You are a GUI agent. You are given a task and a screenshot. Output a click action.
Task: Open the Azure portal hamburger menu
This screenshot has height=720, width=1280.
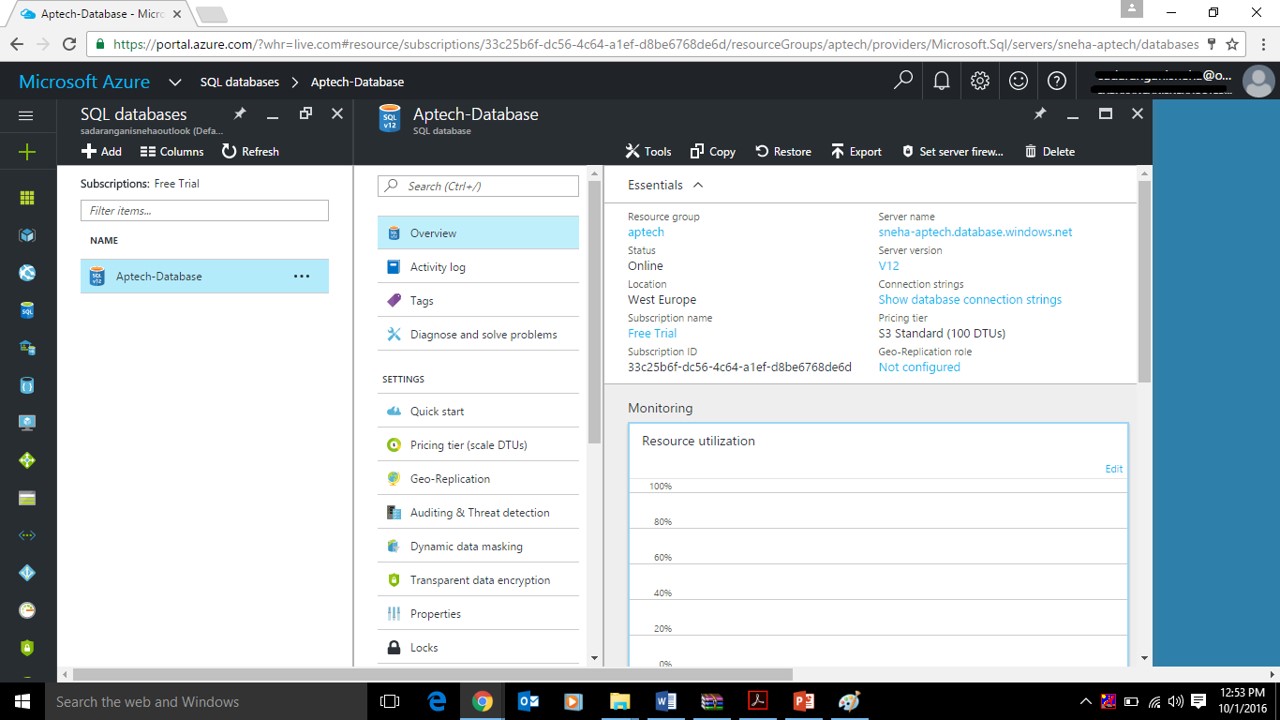tap(27, 116)
